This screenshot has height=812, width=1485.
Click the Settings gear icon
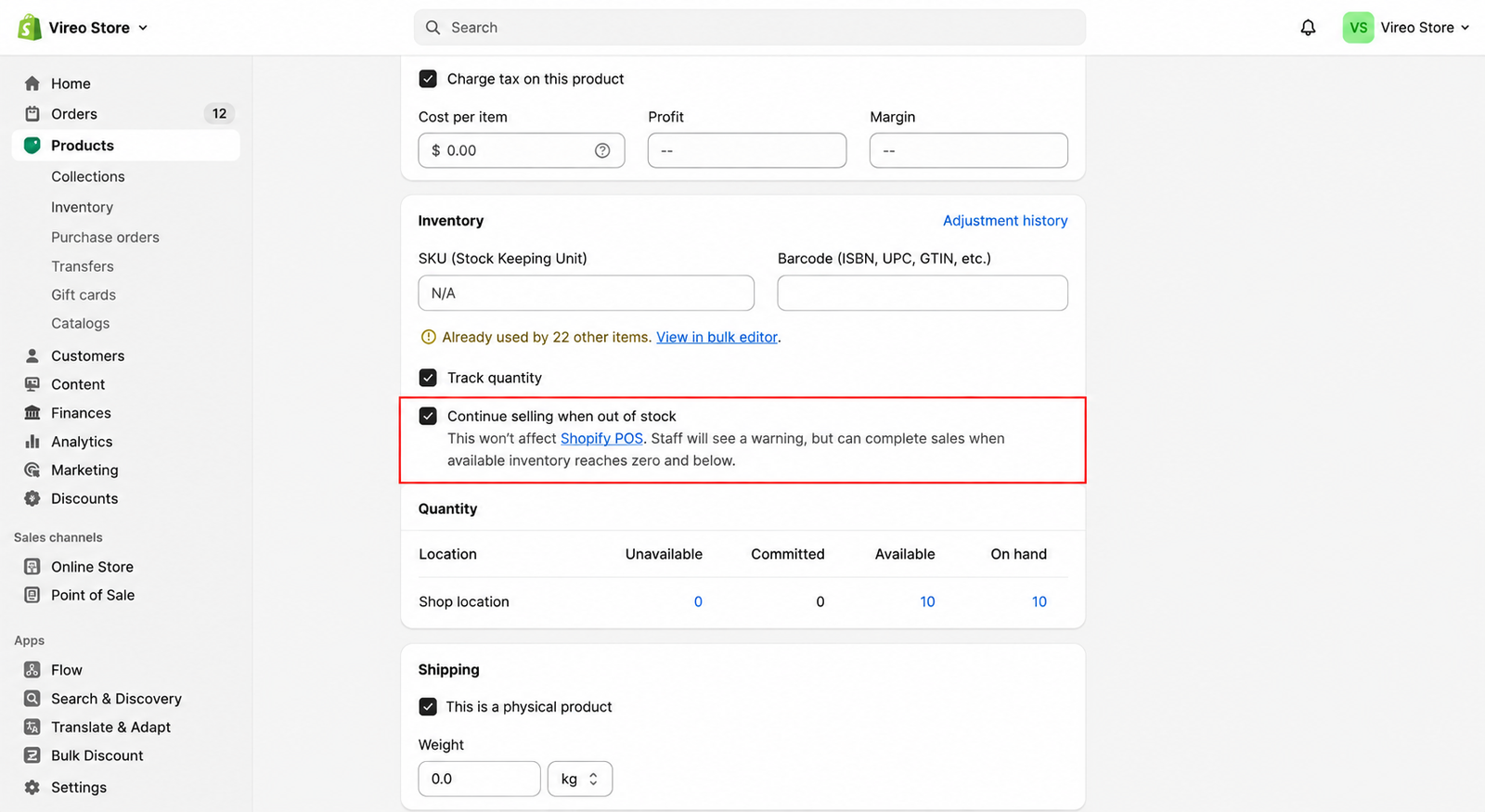tap(32, 787)
